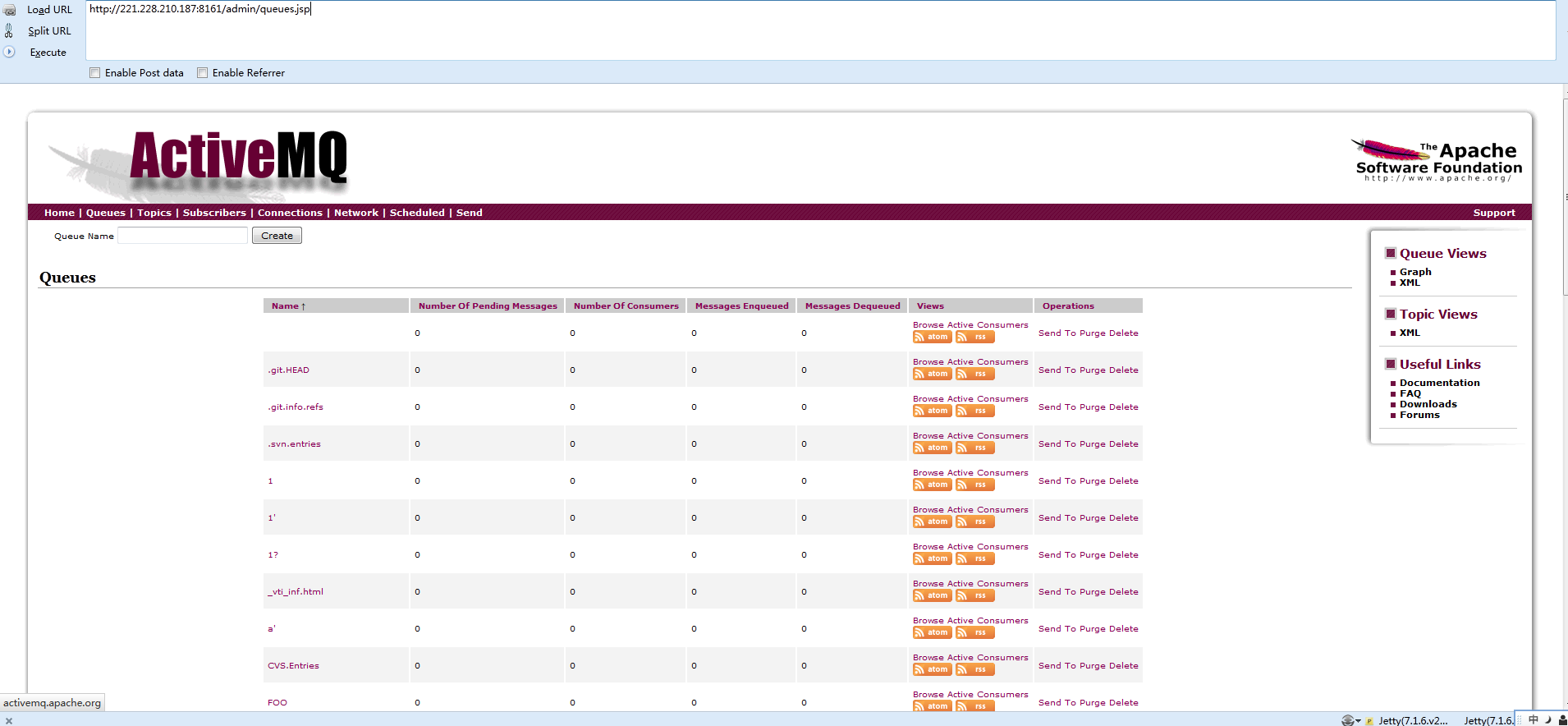Open the .svn.entries queue

(x=294, y=444)
